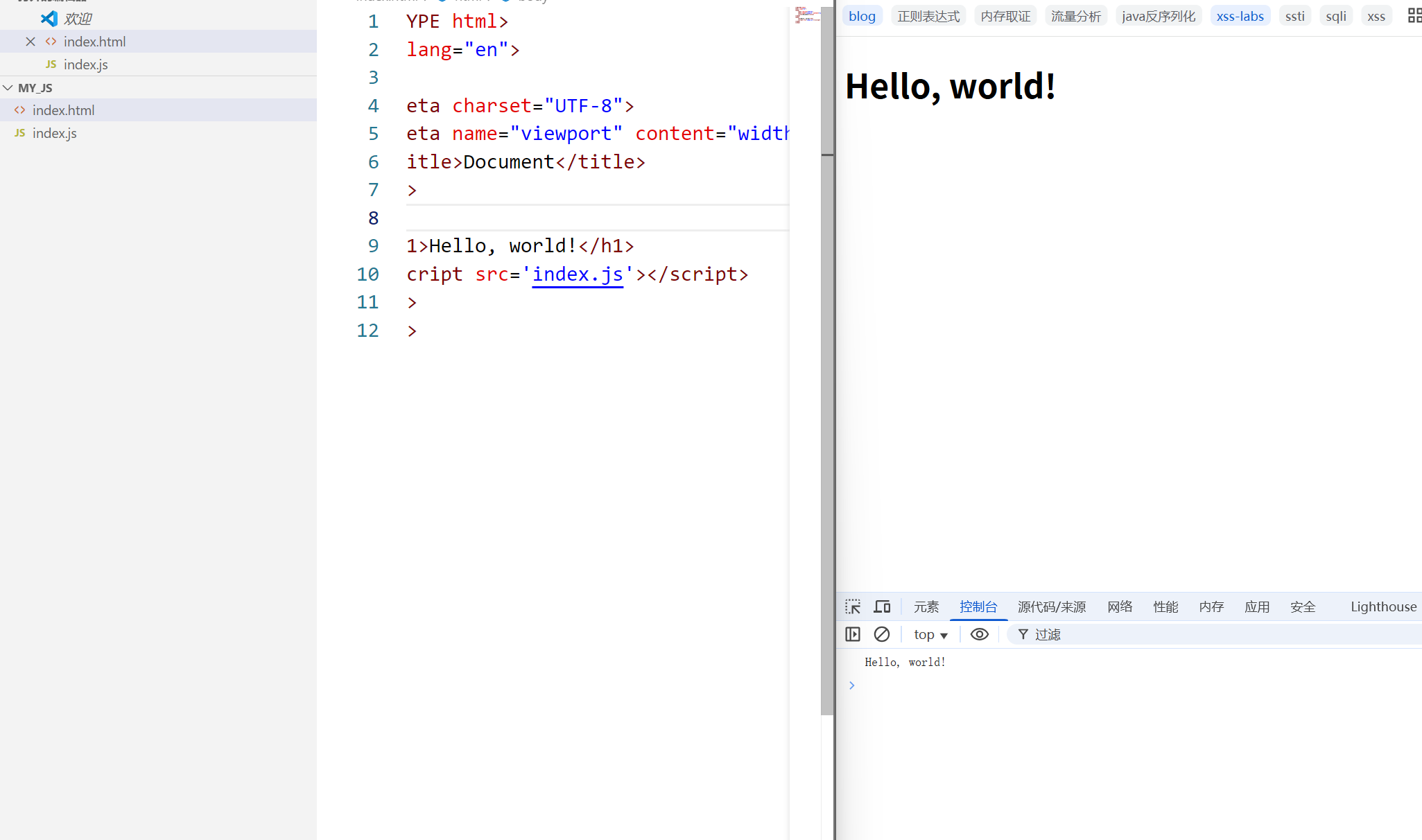Click the 过滤 console filter field

1213,634
